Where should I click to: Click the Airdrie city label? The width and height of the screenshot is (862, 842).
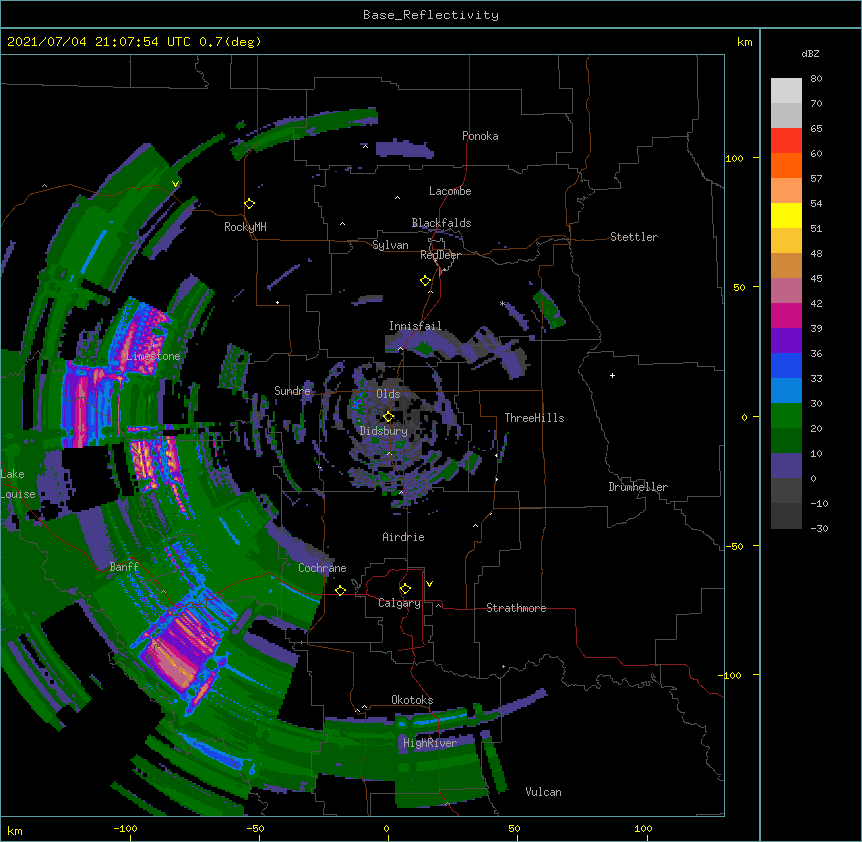(x=404, y=537)
